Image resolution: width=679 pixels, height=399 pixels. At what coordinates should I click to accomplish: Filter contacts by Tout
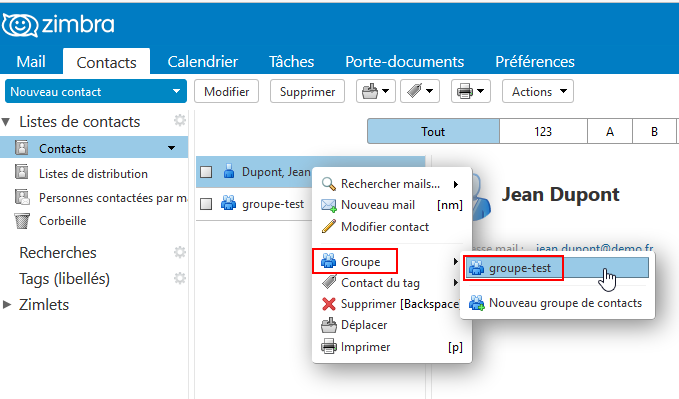click(433, 131)
